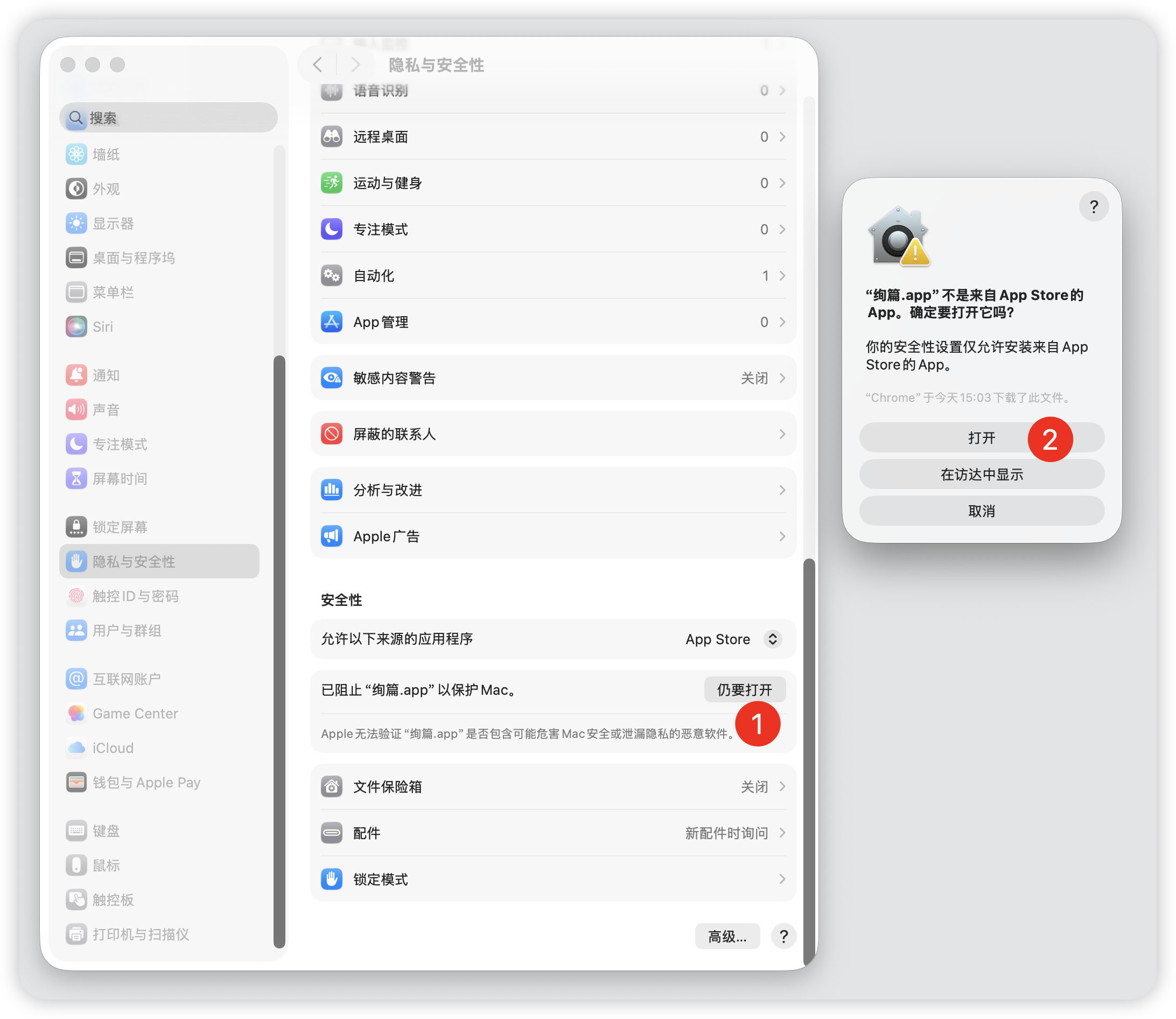The height and width of the screenshot is (1019, 1176).
Task: Open the 键盘 (Keyboard) icon
Action: [77, 831]
